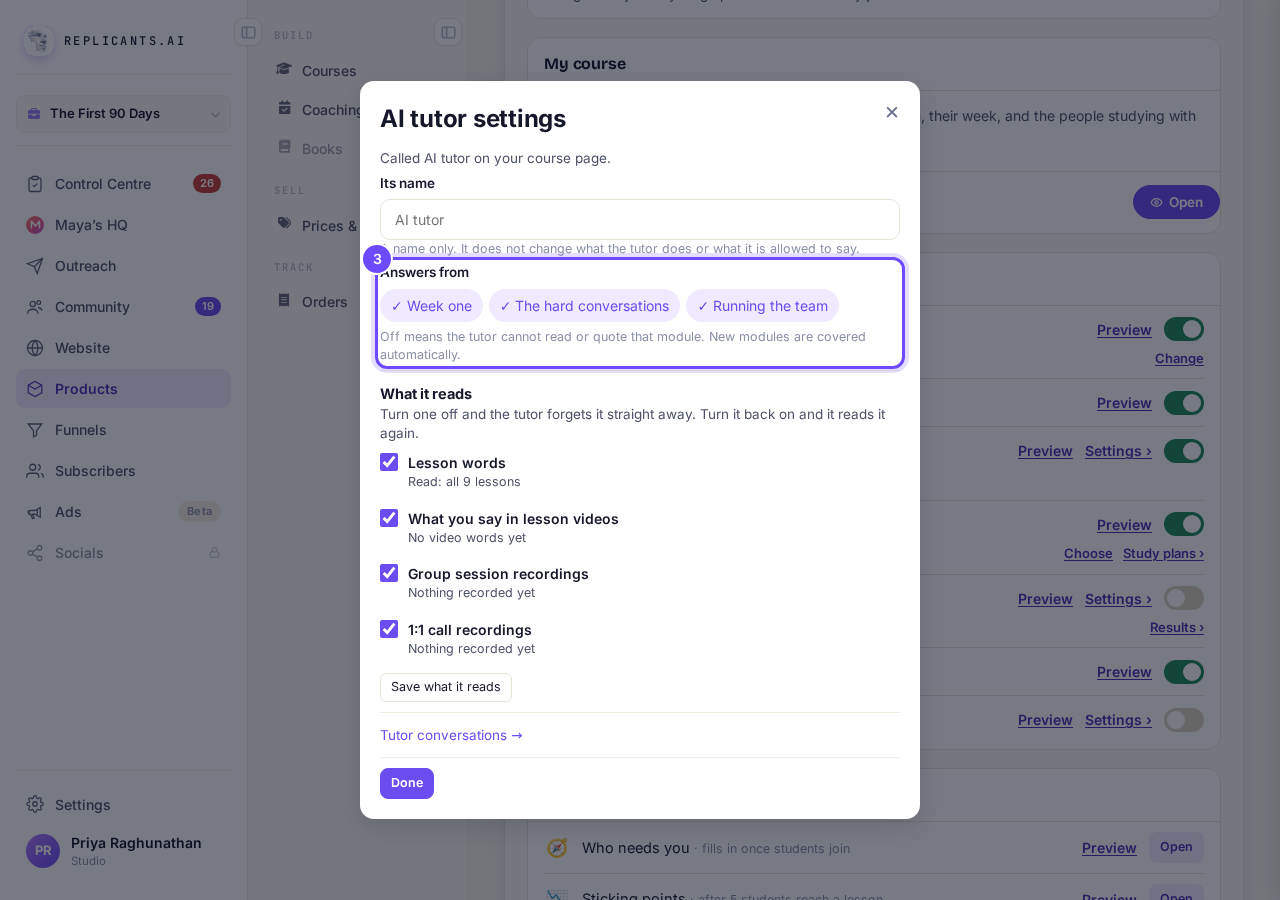This screenshot has height=900, width=1280.
Task: Close the AI tutor settings dialog
Action: click(892, 112)
